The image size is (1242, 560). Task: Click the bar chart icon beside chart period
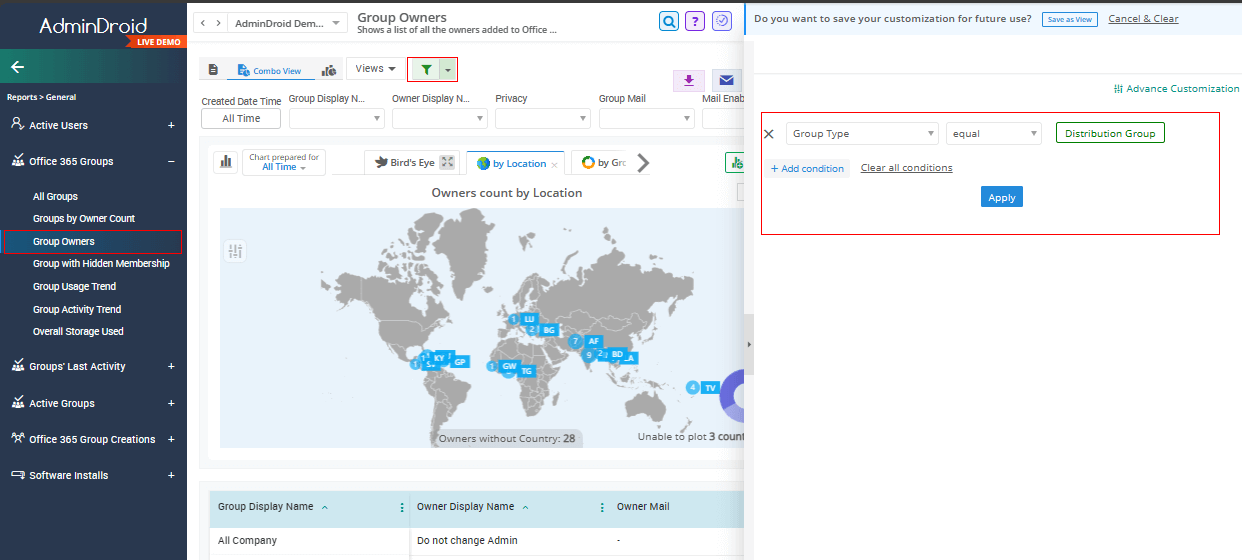(x=226, y=162)
